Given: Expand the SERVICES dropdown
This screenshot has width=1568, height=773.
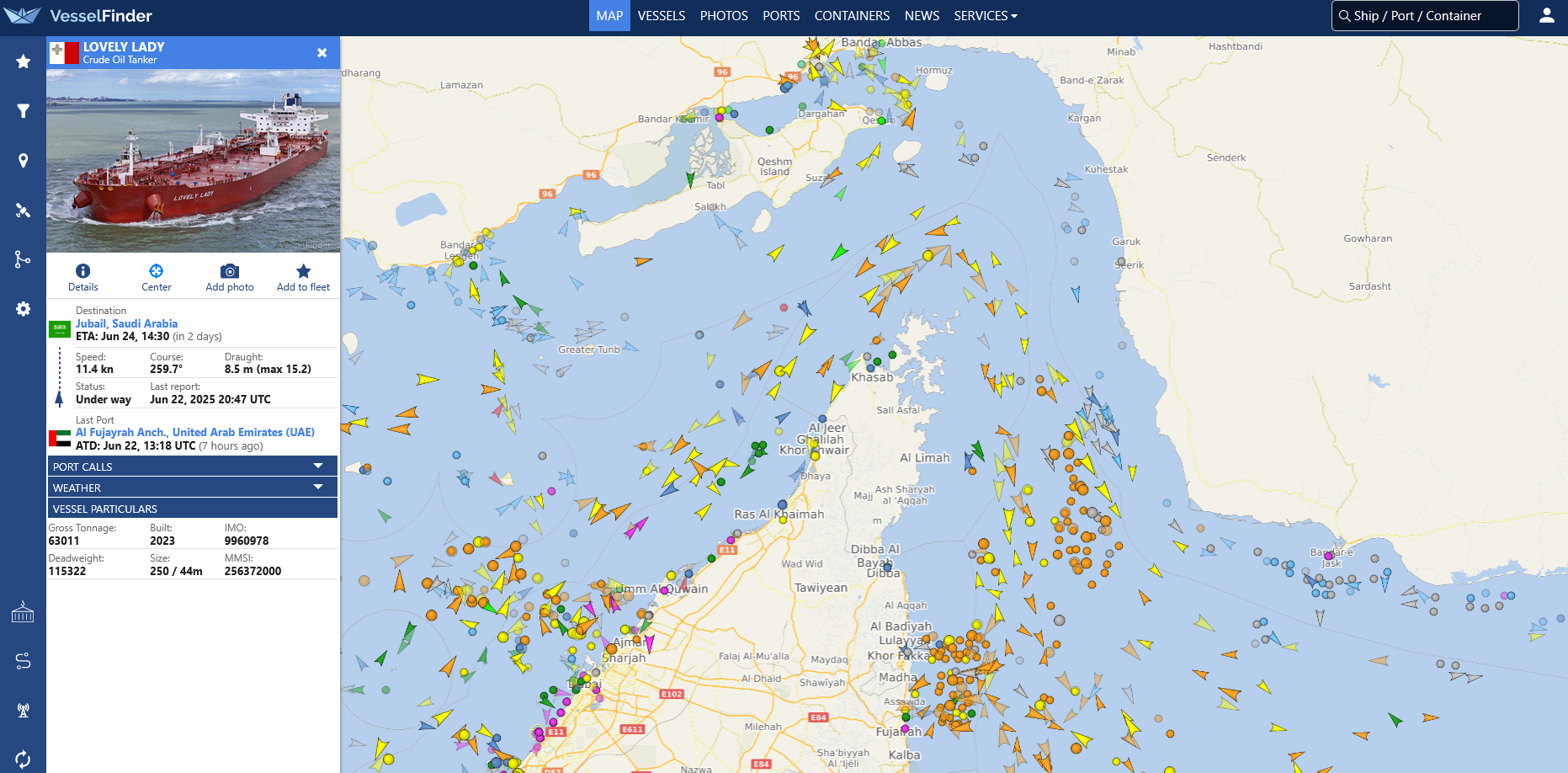Looking at the screenshot, I should (x=986, y=15).
